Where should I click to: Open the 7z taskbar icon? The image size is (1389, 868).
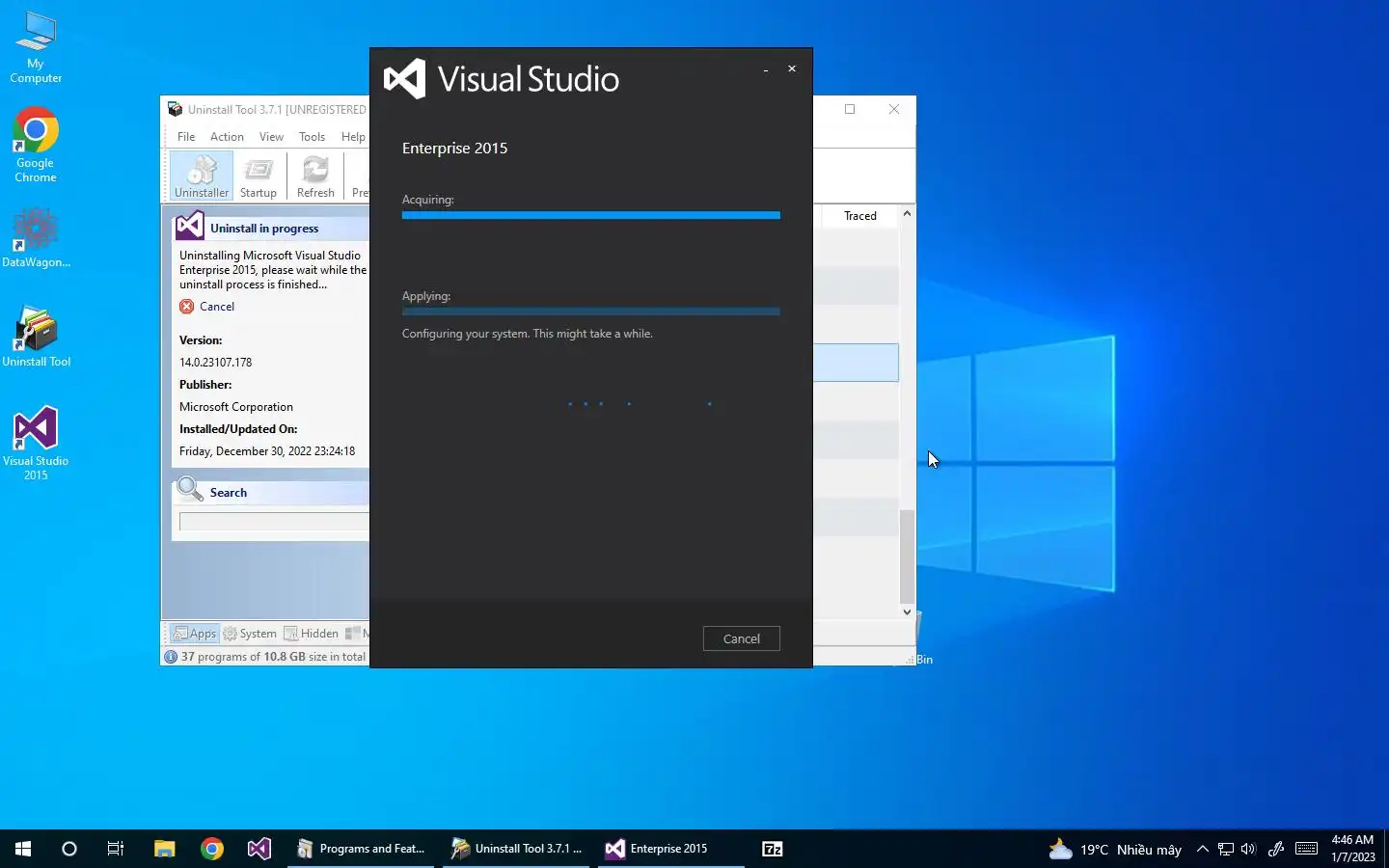773,849
